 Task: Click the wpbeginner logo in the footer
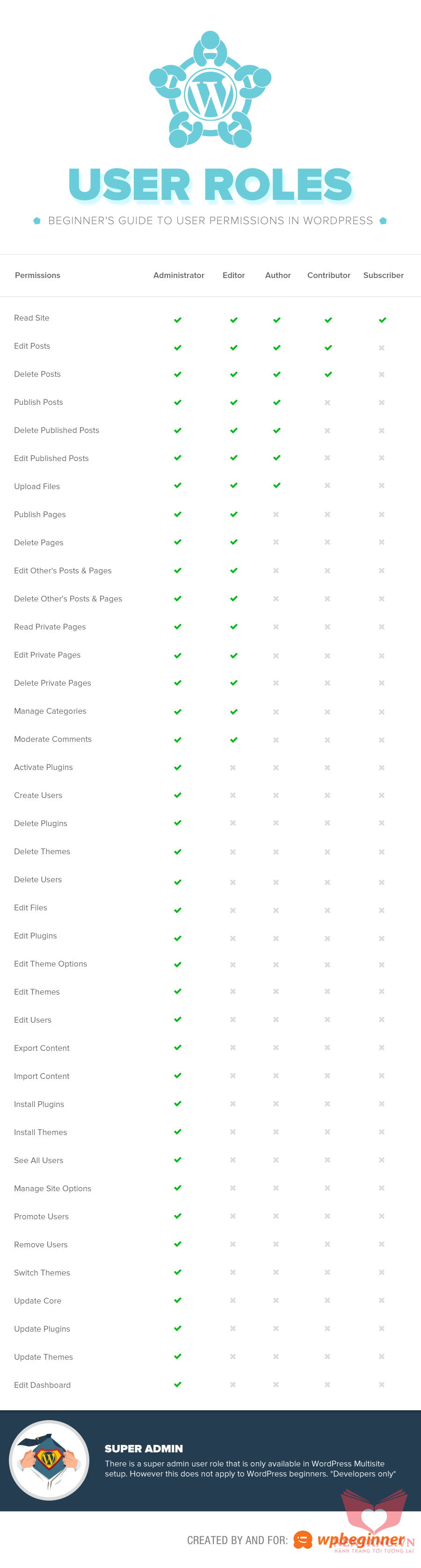coord(352,1539)
